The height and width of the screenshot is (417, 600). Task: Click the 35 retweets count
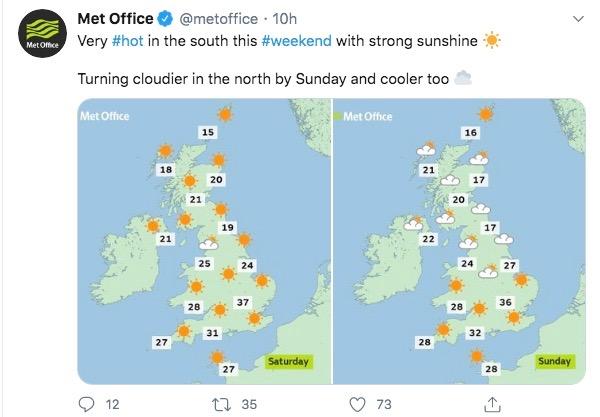click(x=249, y=404)
